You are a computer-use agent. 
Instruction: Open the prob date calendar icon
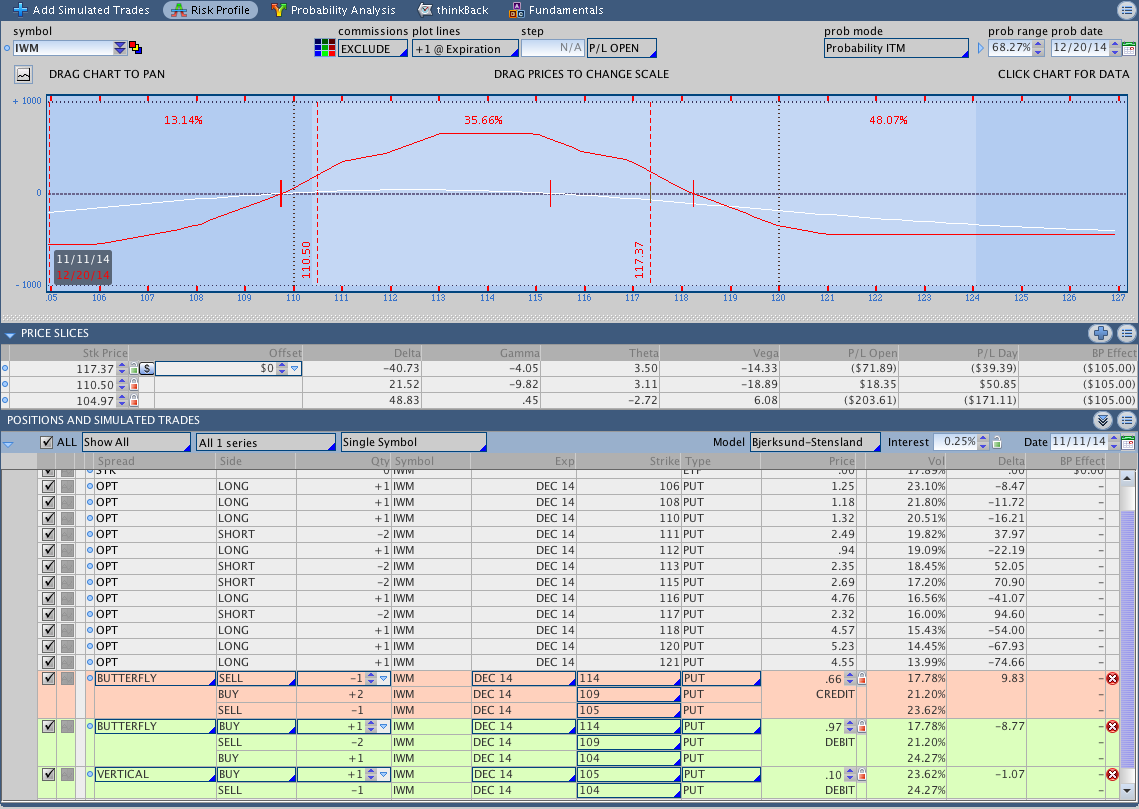tap(1129, 49)
